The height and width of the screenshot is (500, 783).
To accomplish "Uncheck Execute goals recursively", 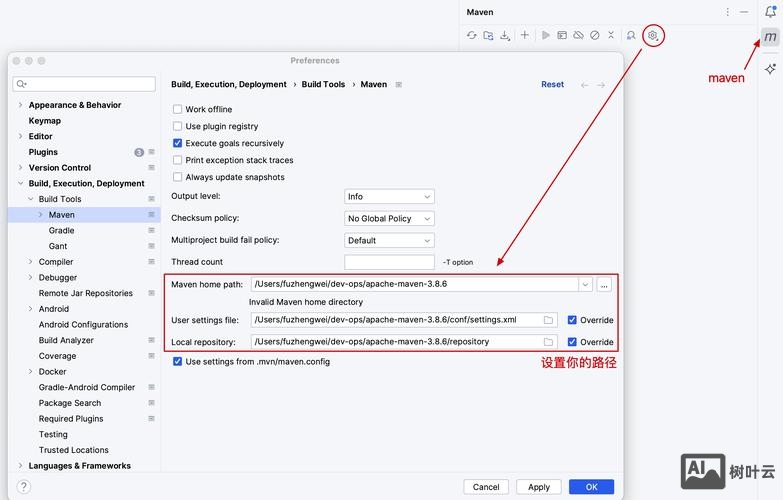I will (178, 144).
